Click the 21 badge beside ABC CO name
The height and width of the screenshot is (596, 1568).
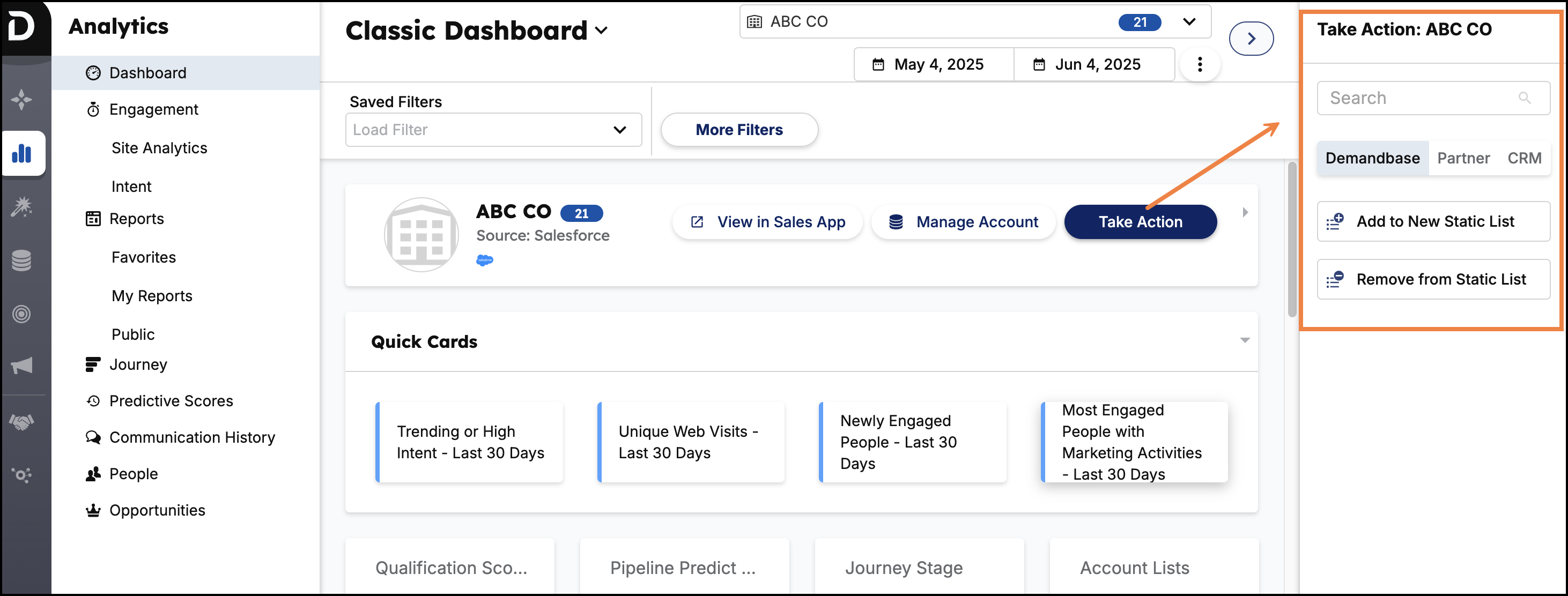pos(581,213)
